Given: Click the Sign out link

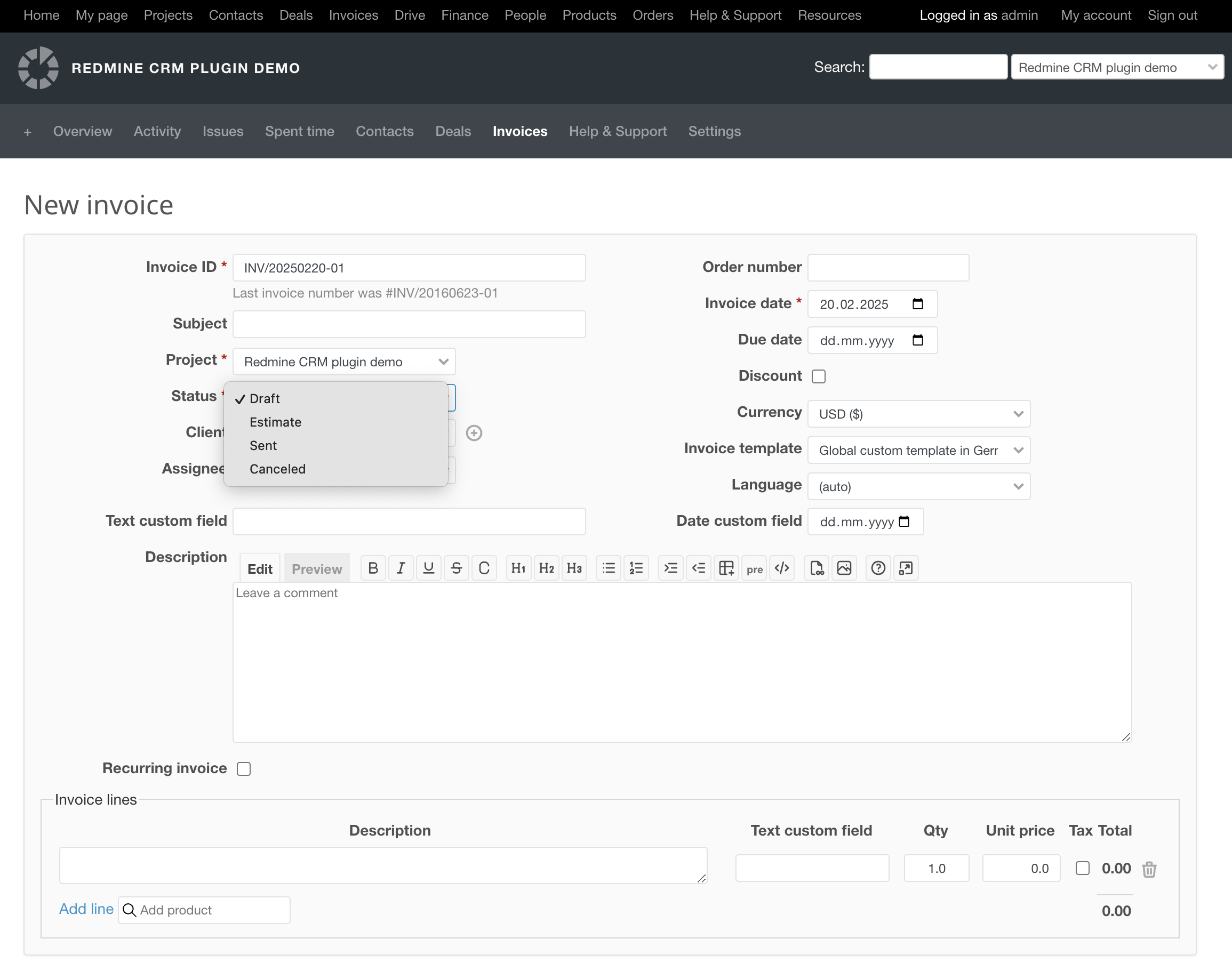Looking at the screenshot, I should point(1172,15).
